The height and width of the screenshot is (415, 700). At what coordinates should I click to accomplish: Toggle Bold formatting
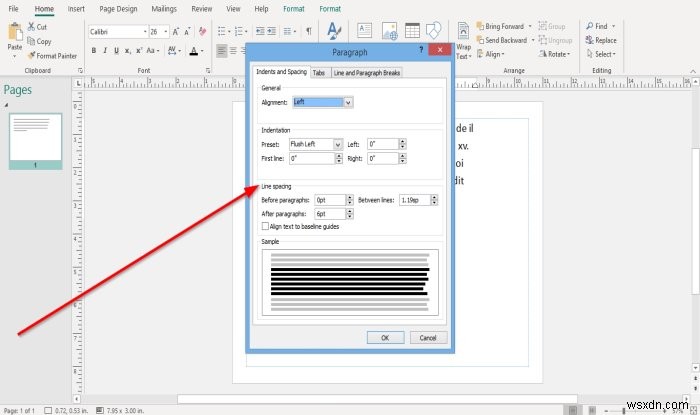[x=94, y=50]
